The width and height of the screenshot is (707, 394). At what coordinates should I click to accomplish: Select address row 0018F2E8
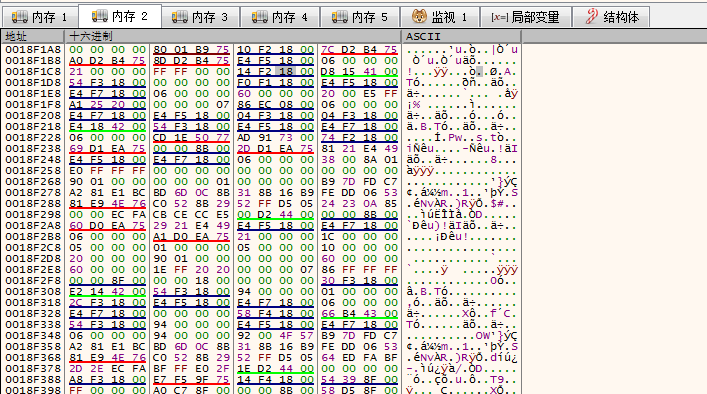click(33, 269)
